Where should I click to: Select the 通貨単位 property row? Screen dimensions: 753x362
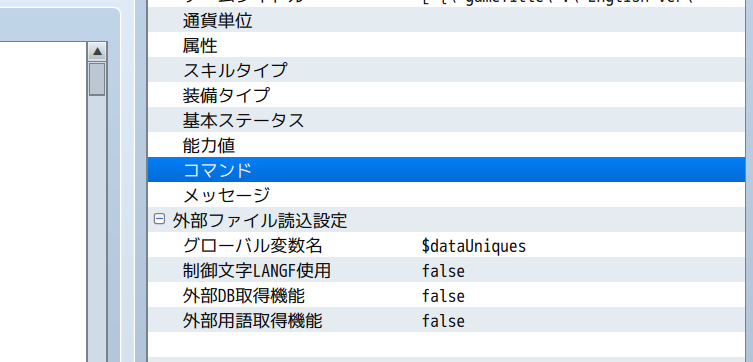pos(447,20)
